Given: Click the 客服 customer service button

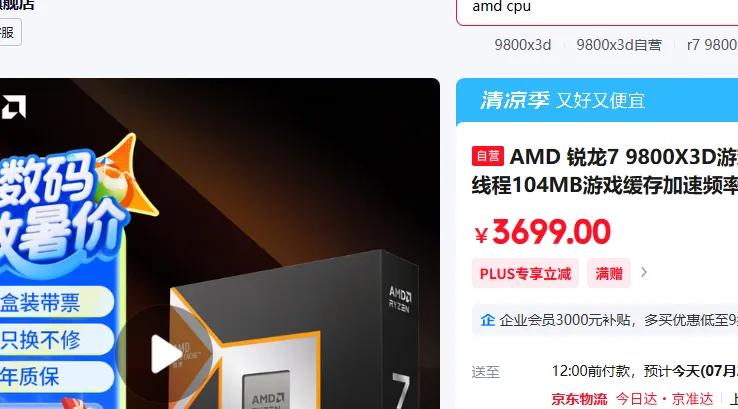Looking at the screenshot, I should click(x=8, y=32).
